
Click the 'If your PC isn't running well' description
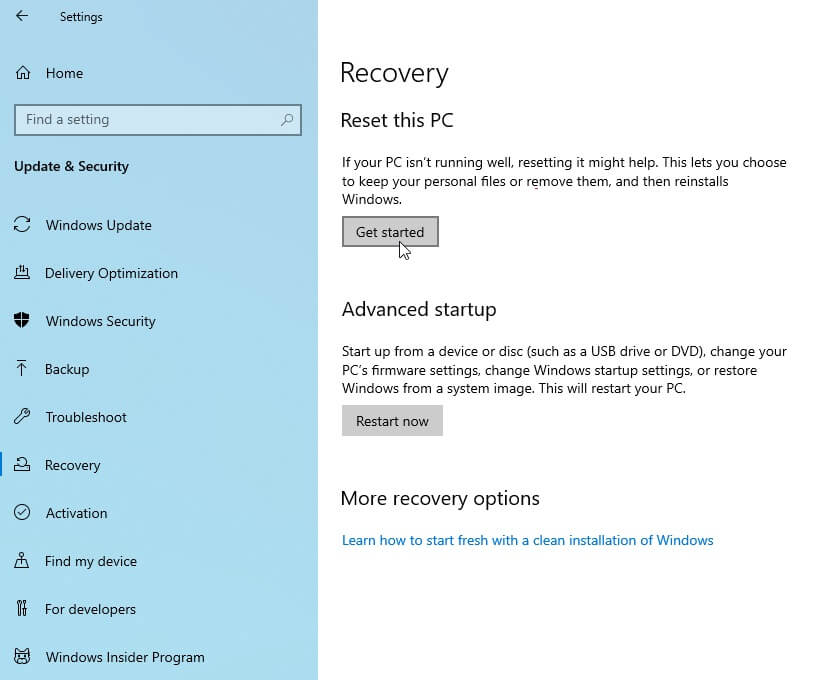click(x=564, y=181)
